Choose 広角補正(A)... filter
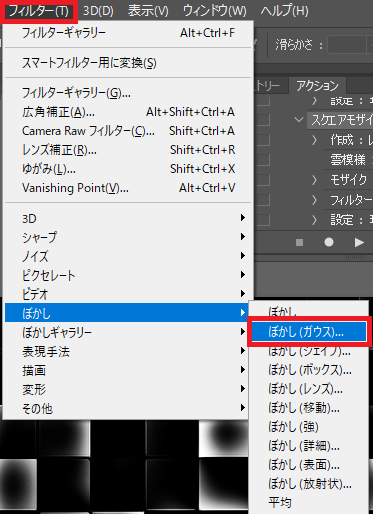 tap(128, 112)
